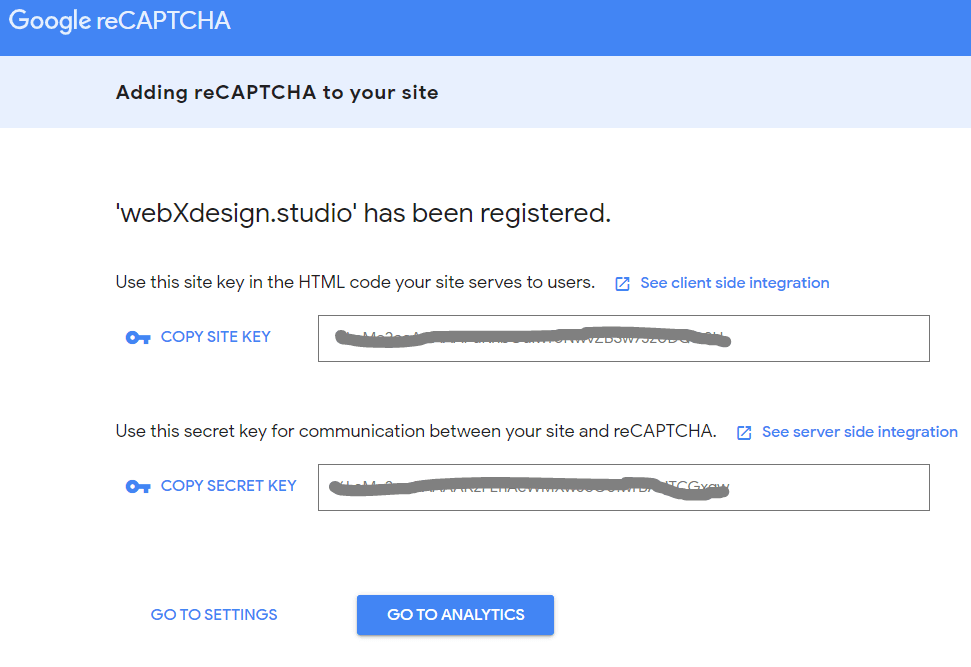
Task: Click the key icon beside COPY SECRET KEY
Action: coord(137,487)
